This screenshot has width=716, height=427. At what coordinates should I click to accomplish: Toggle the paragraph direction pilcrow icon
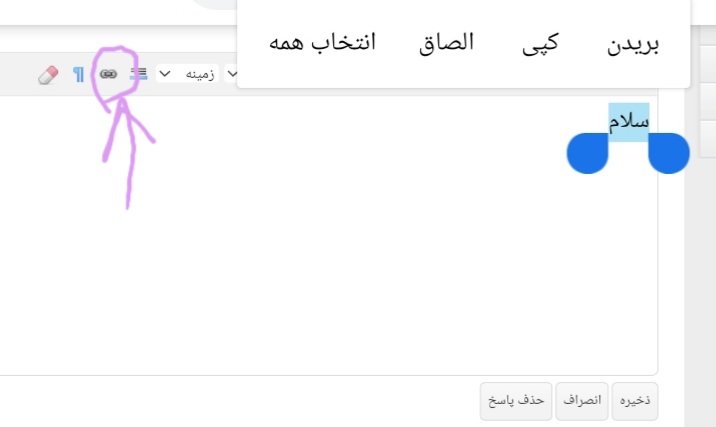pyautogui.click(x=79, y=74)
